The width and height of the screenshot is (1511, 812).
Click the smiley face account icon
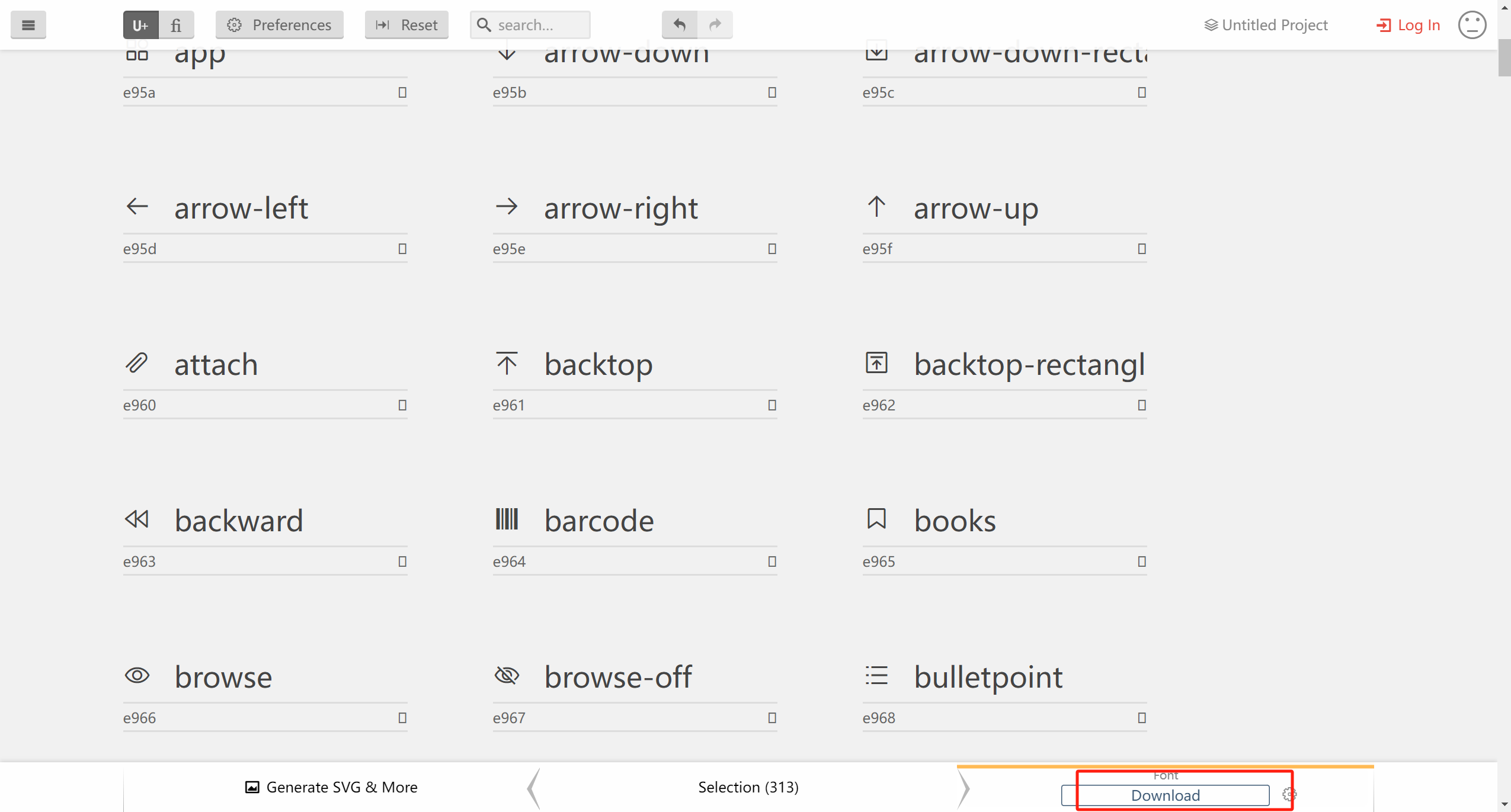(1472, 25)
